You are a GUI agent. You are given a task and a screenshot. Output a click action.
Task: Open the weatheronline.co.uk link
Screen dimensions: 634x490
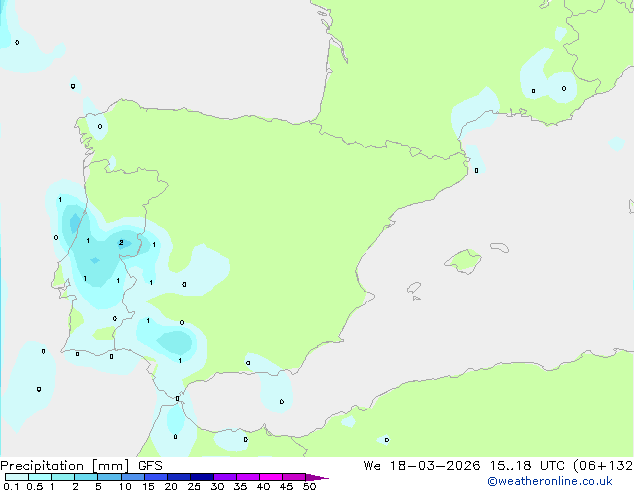(549, 481)
